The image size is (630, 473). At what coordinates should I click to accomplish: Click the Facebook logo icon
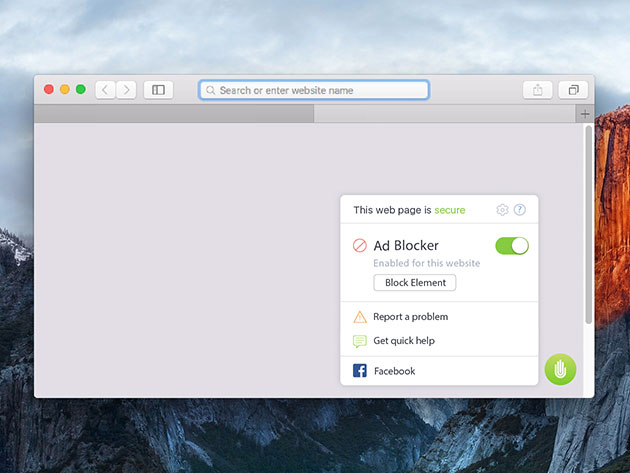tap(360, 371)
